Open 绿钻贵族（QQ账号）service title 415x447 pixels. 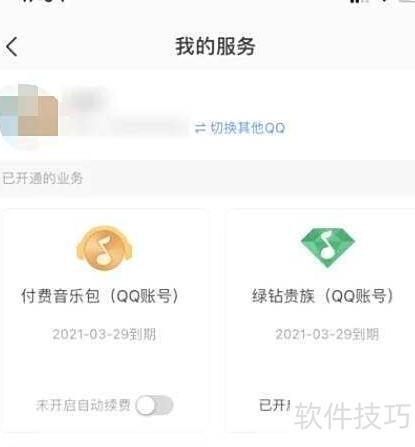tap(323, 296)
